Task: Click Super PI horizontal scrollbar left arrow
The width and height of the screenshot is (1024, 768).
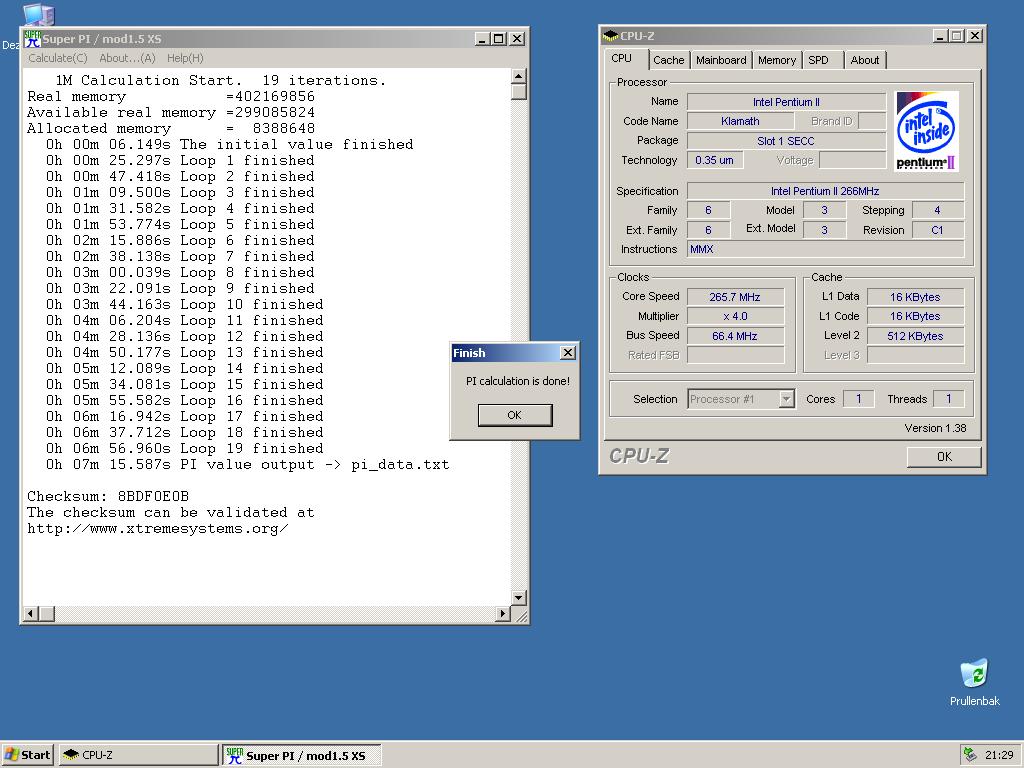Action: coord(30,614)
